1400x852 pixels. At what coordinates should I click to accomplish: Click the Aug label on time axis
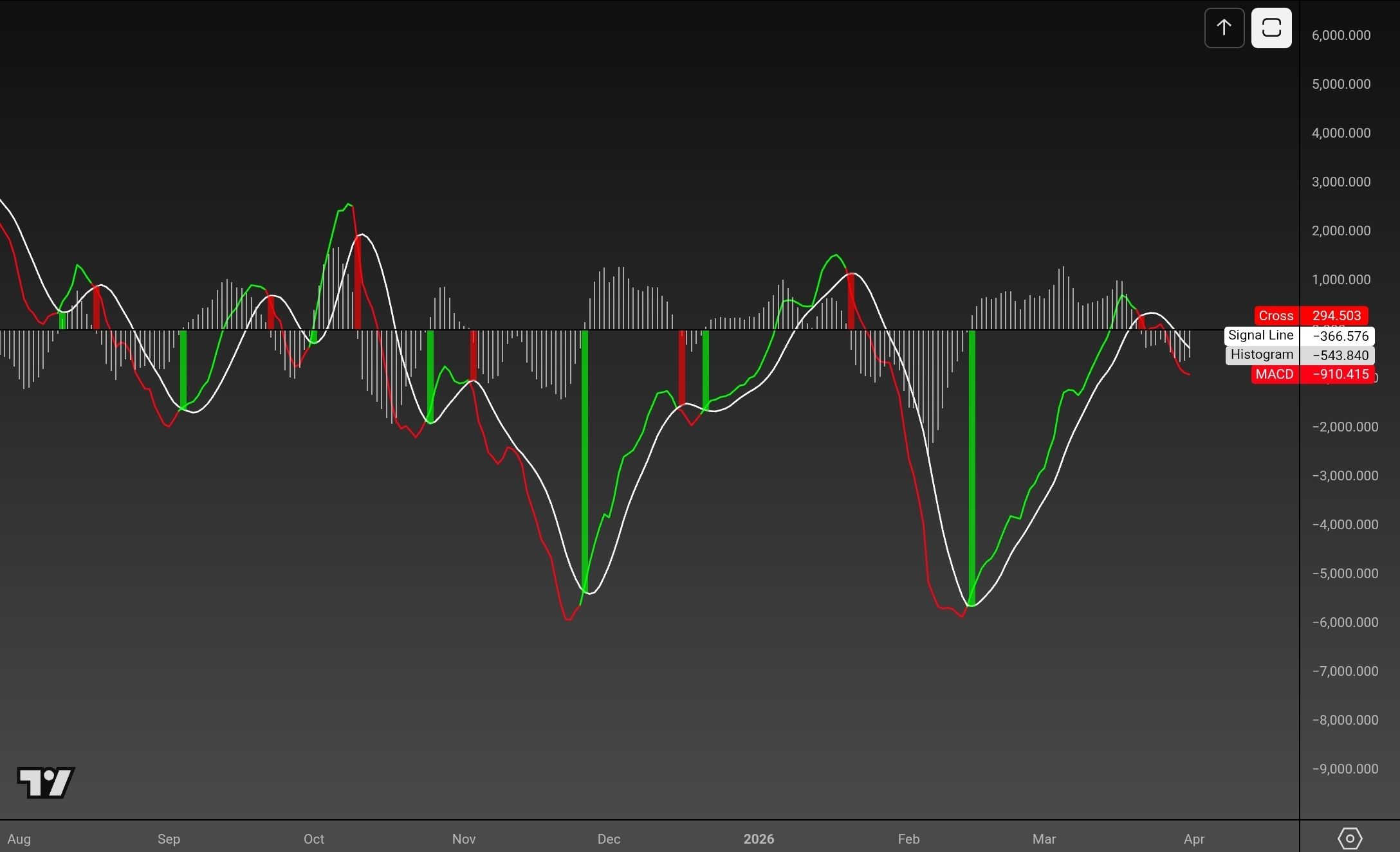tap(19, 839)
